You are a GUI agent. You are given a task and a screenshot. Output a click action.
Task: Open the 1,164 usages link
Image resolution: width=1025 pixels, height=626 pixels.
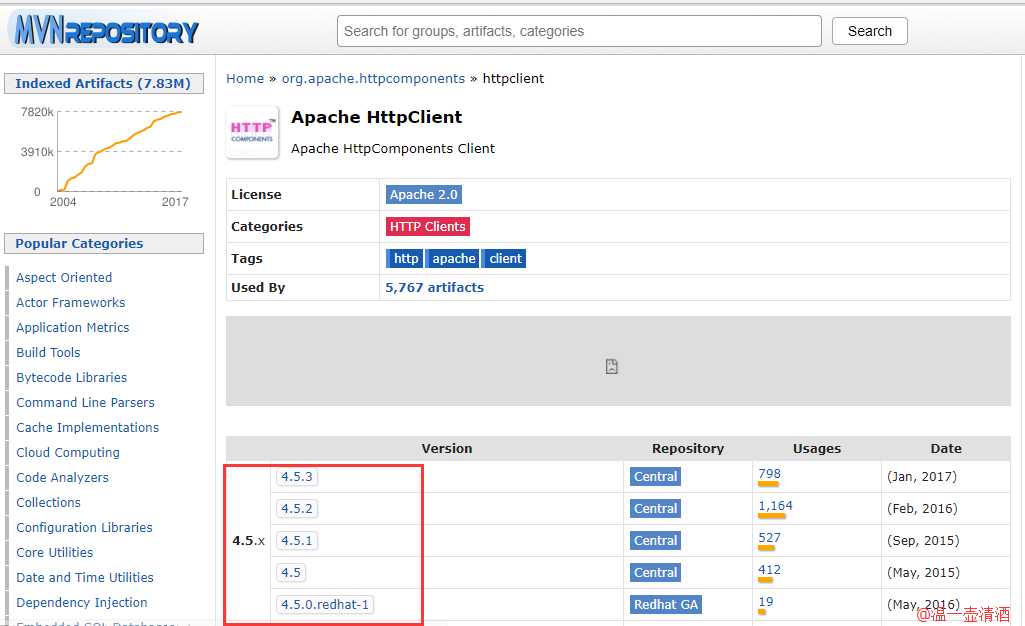point(775,506)
